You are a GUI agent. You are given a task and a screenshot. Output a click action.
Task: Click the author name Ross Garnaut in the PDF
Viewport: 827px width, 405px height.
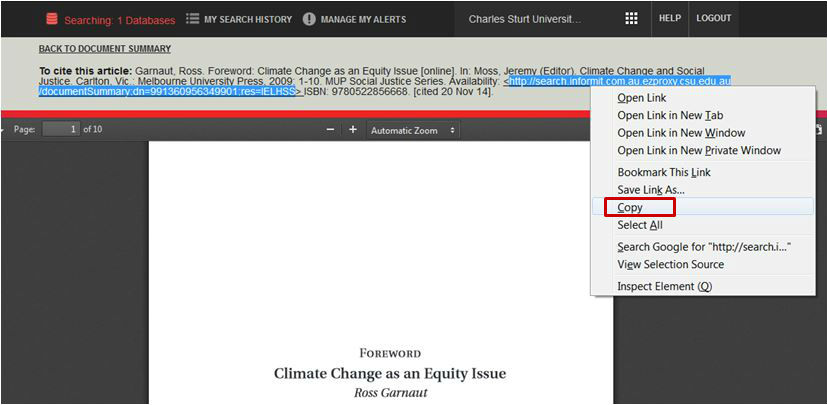tap(390, 393)
